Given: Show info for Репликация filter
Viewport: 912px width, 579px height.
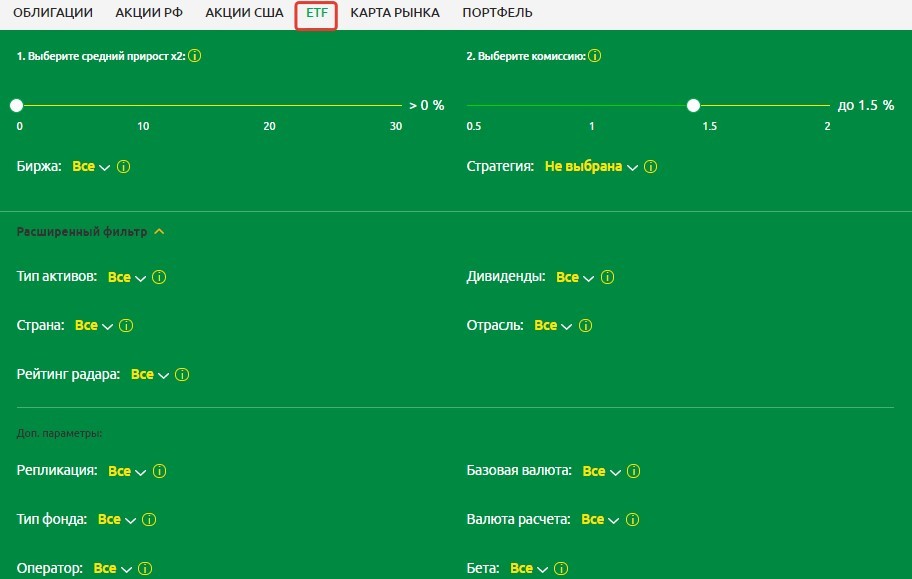Looking at the screenshot, I should [x=159, y=471].
